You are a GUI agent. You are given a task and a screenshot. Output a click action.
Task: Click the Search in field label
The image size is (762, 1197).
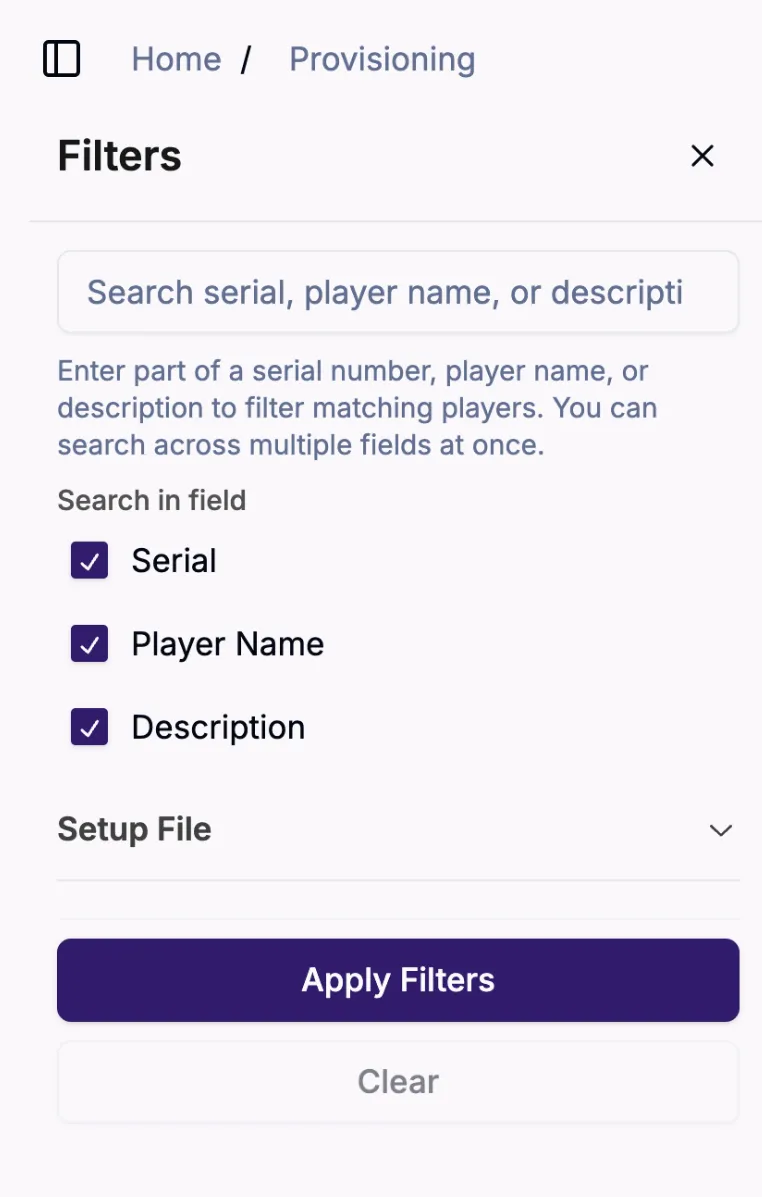click(x=152, y=501)
